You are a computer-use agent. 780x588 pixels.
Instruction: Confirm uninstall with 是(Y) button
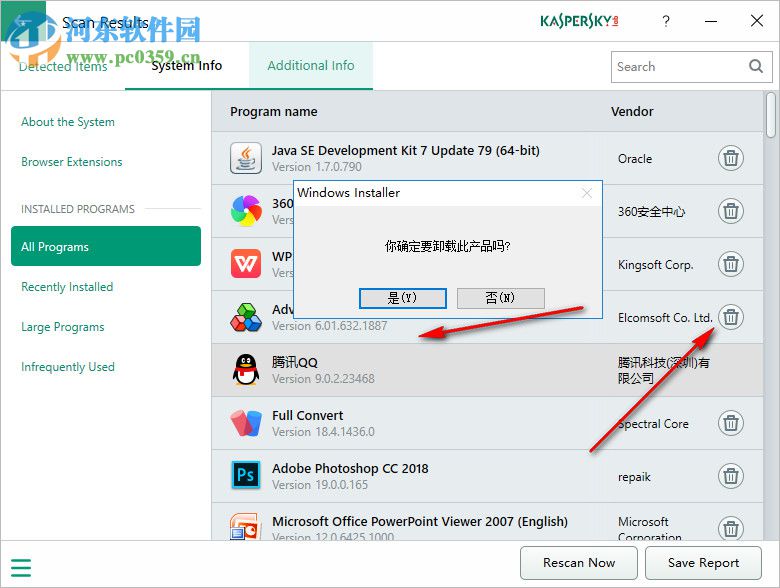(402, 298)
